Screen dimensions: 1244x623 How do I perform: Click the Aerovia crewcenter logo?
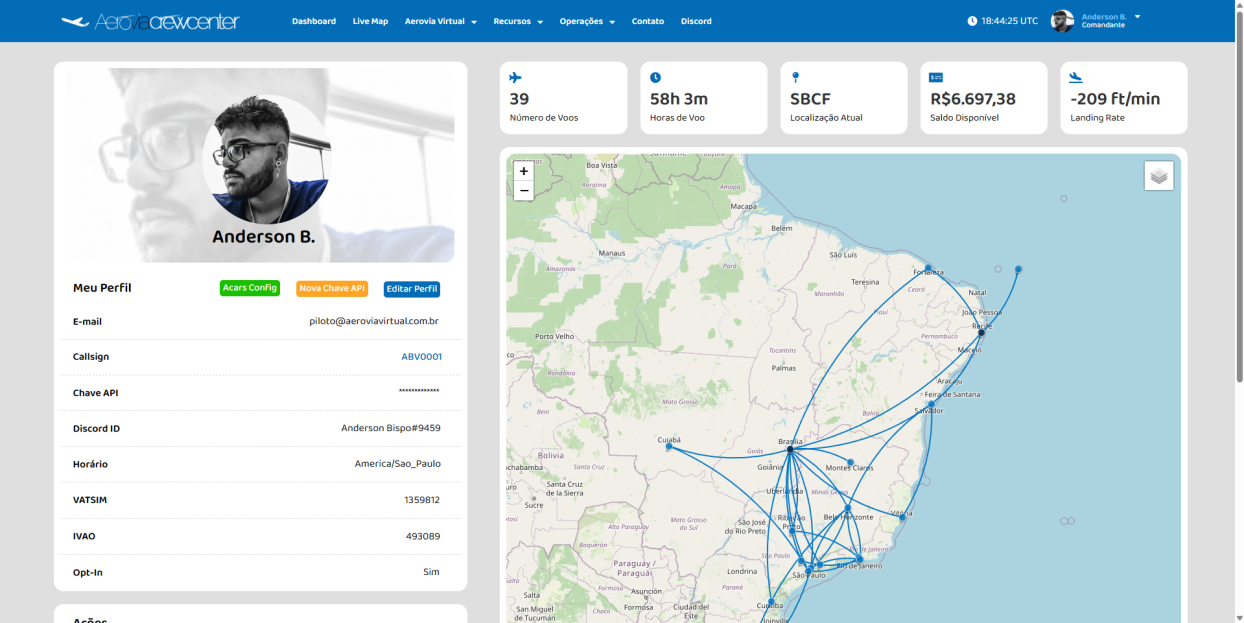tap(150, 21)
